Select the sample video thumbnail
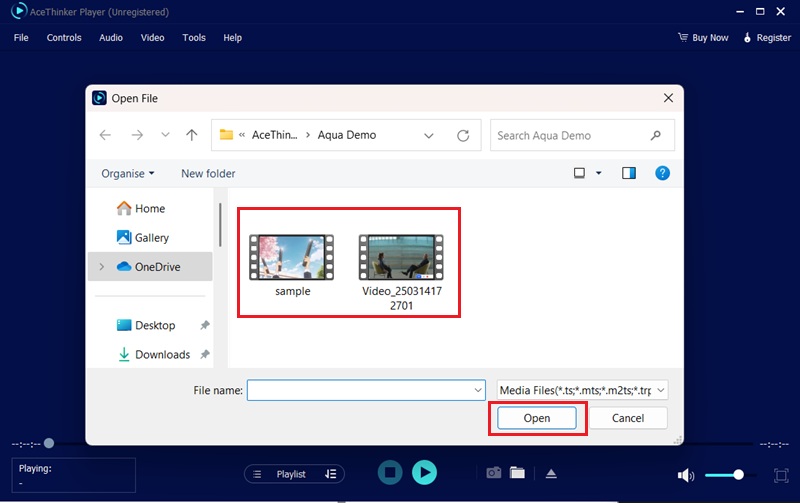 292,258
